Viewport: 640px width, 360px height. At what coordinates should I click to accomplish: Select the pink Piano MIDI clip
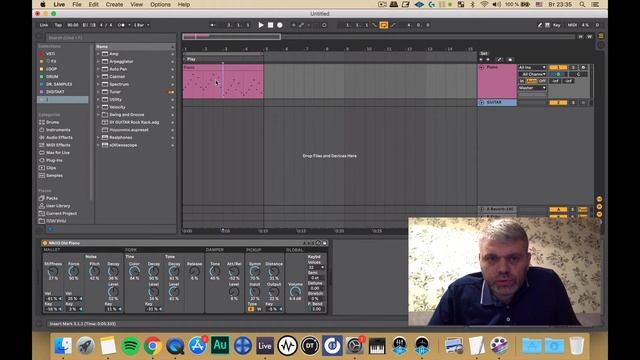coord(223,81)
